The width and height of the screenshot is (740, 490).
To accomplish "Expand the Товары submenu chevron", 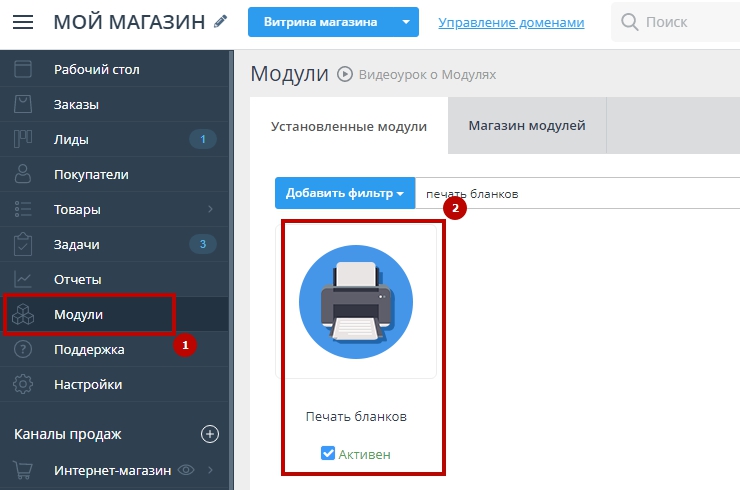I will coord(210,210).
